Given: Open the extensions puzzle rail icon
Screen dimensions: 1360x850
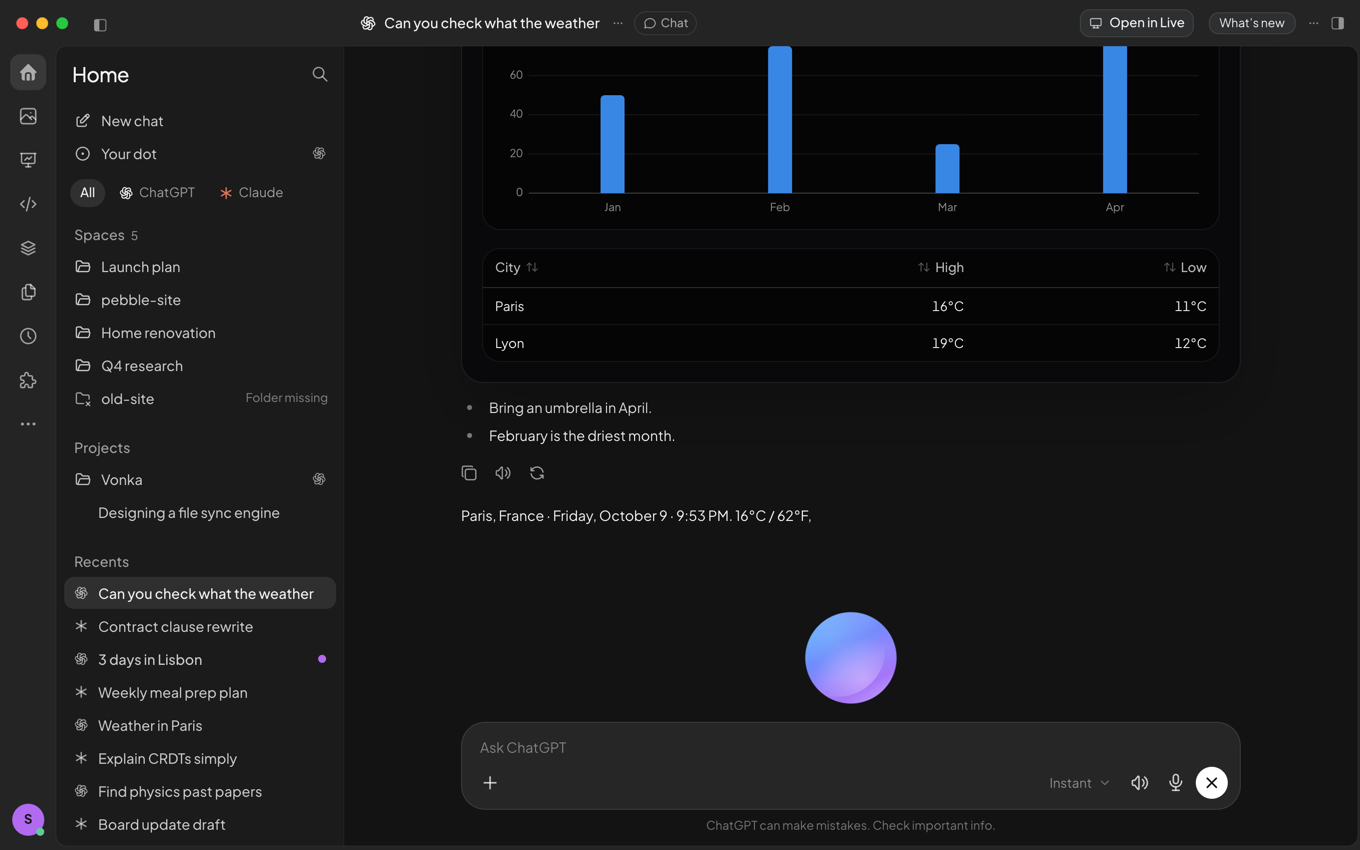Looking at the screenshot, I should pyautogui.click(x=28, y=380).
